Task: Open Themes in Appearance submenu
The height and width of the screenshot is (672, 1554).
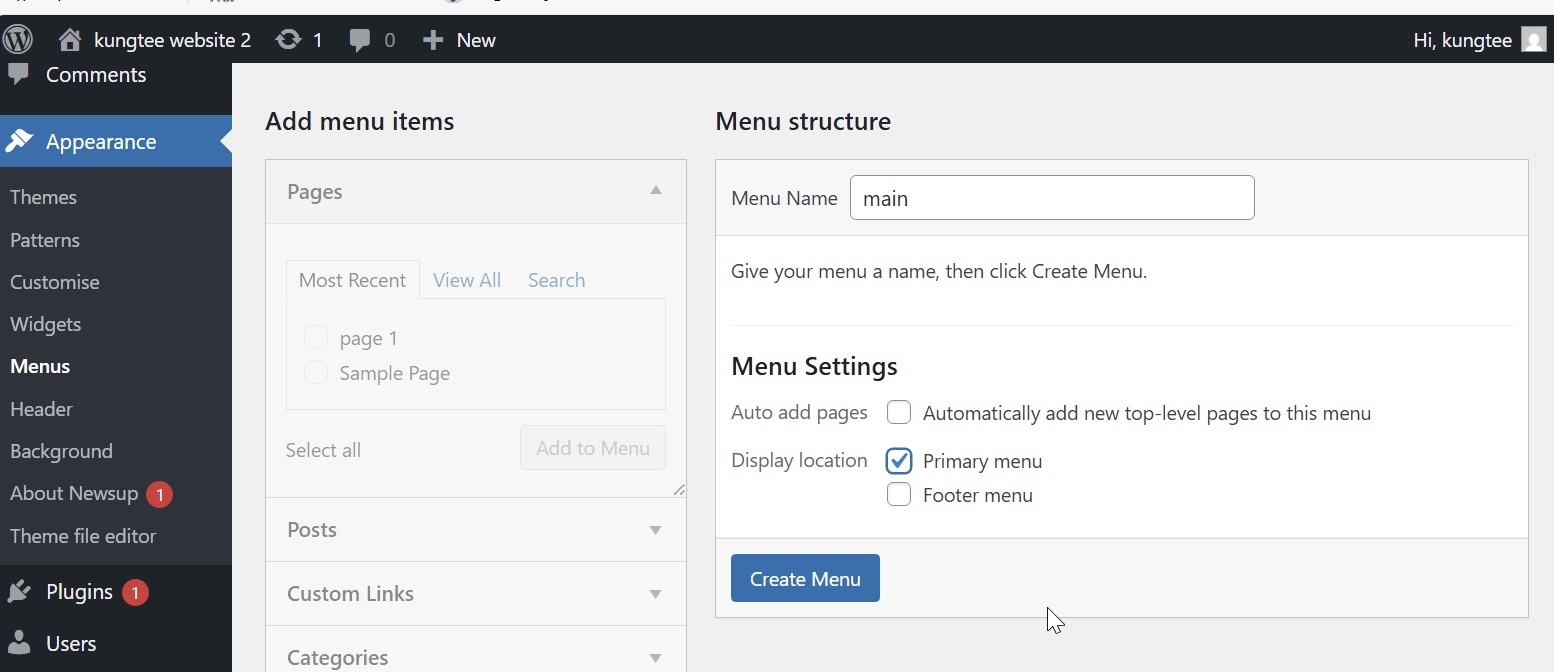Action: pyautogui.click(x=43, y=197)
